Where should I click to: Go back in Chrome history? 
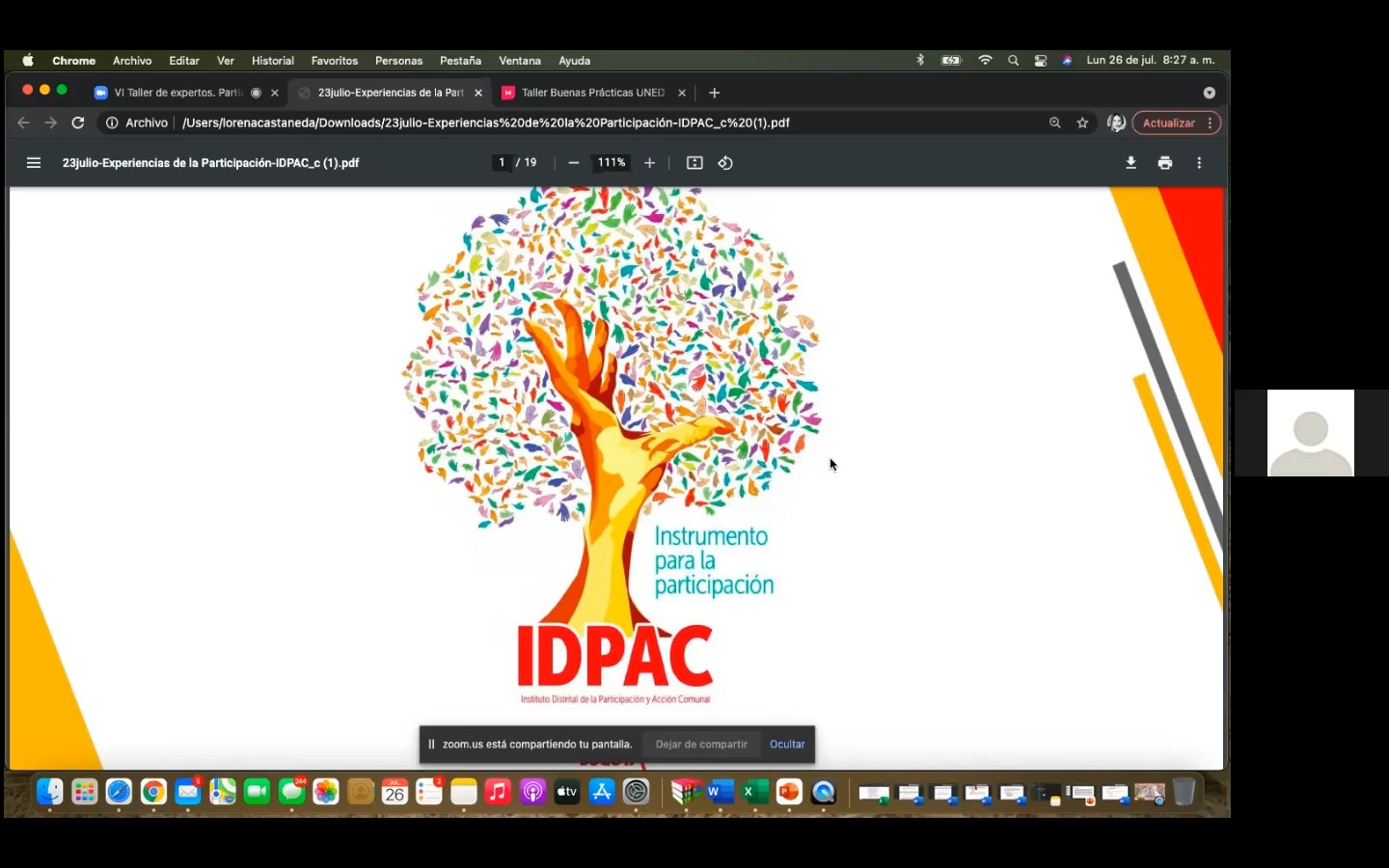pyautogui.click(x=23, y=122)
